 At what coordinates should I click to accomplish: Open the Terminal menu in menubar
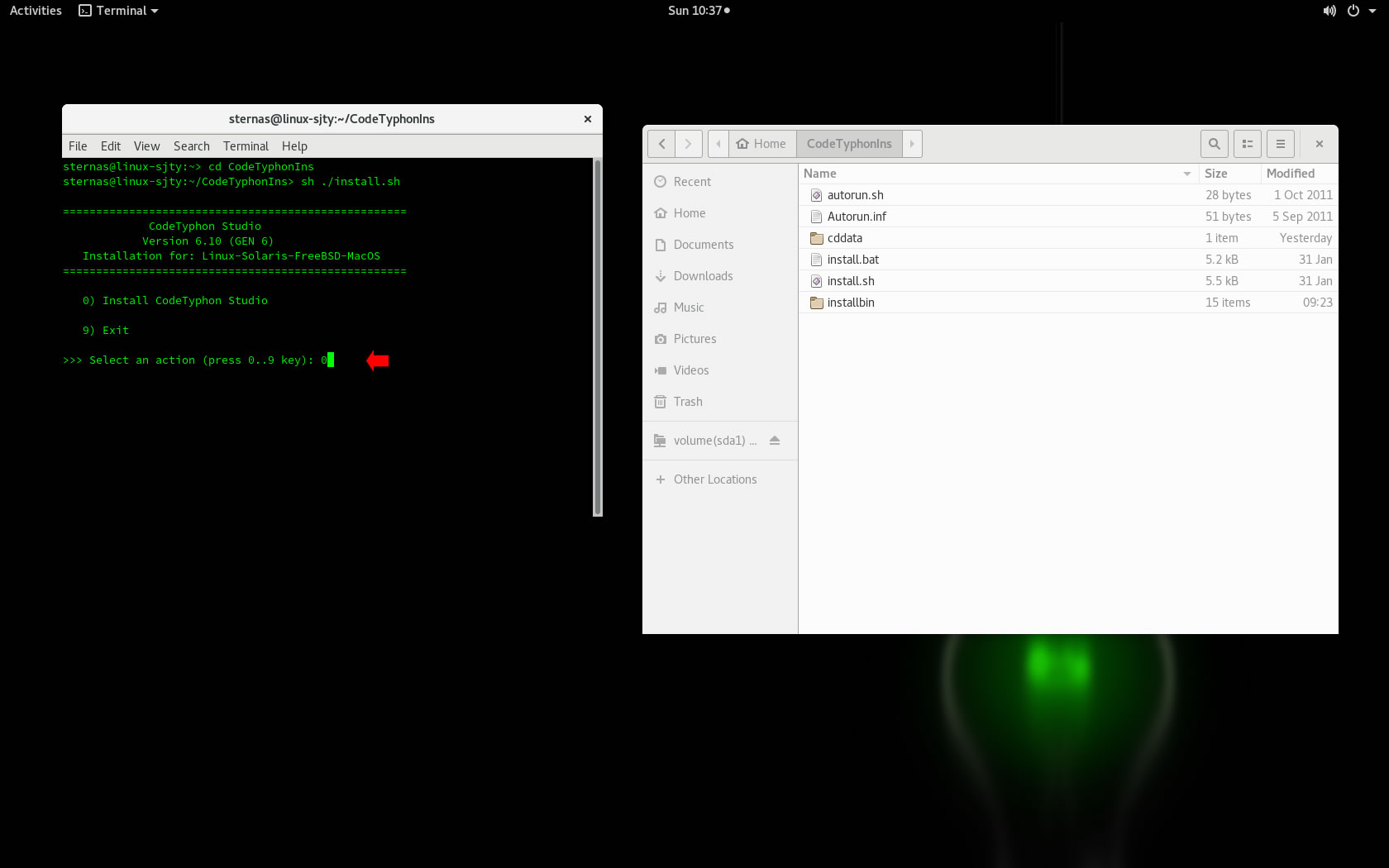246,146
